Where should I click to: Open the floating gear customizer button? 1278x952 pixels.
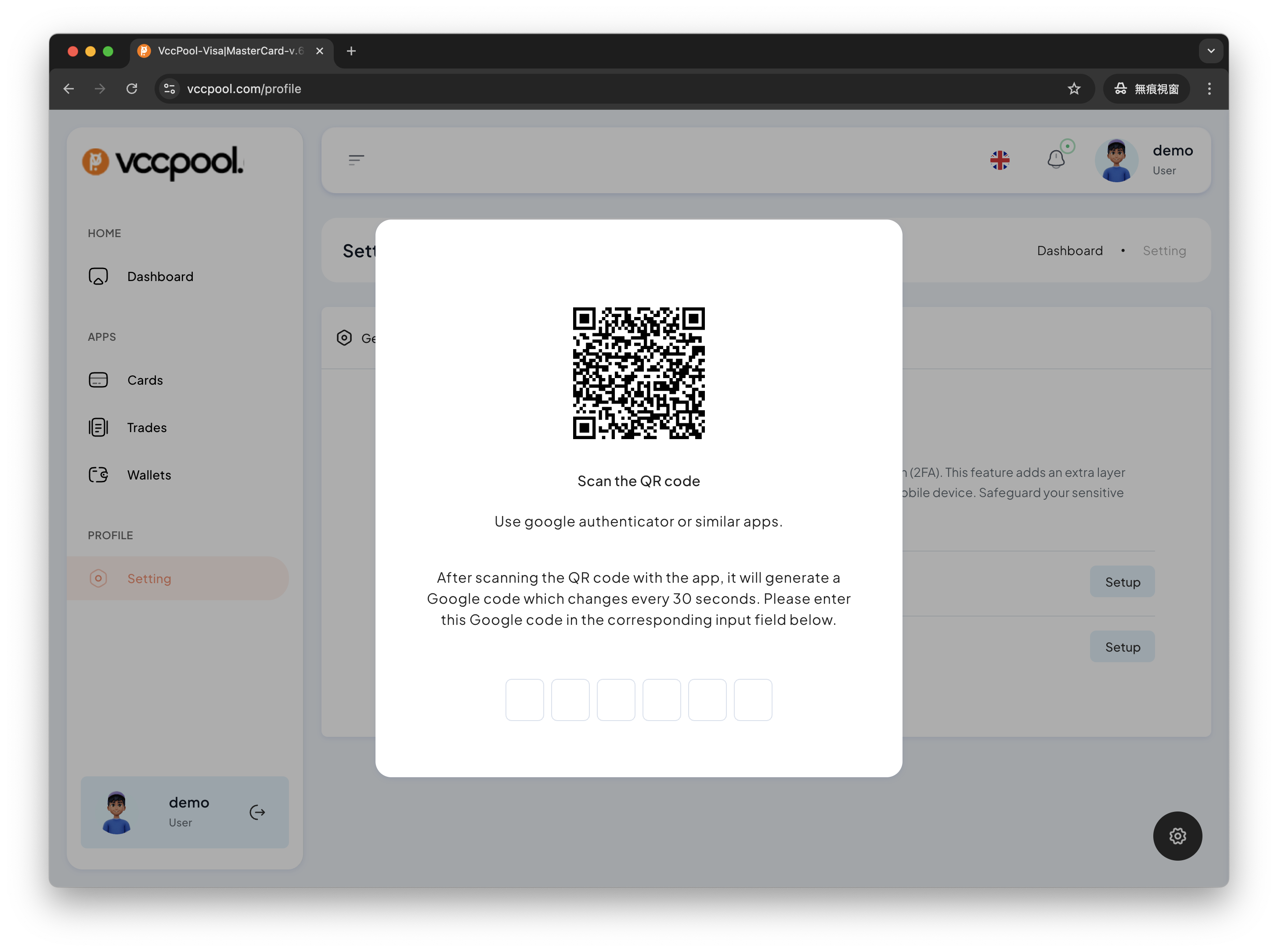coord(1177,836)
